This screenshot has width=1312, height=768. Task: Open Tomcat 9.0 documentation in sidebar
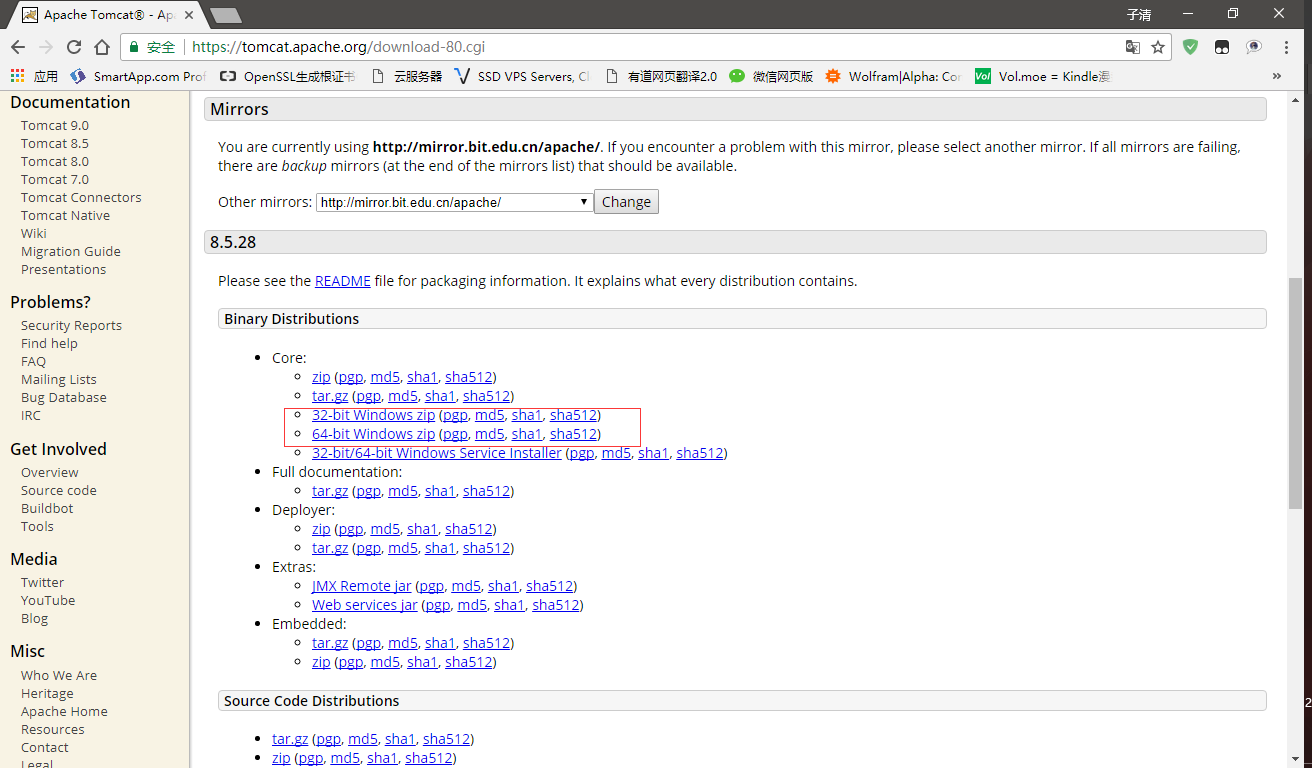pos(55,125)
